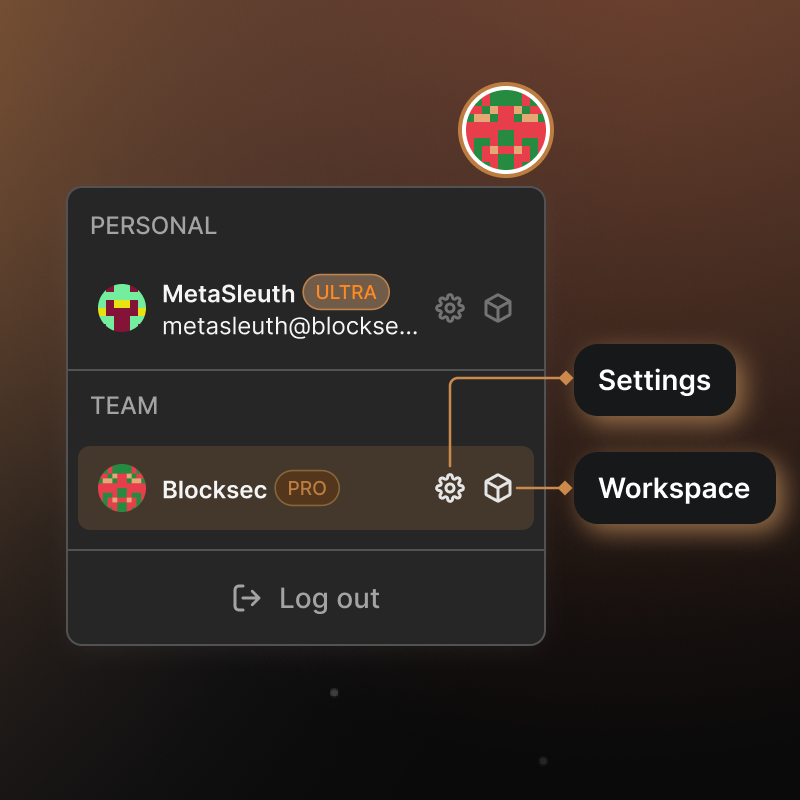This screenshot has width=800, height=800.
Task: Open the MetaSleuth personal workspace cube icon
Action: click(x=498, y=308)
